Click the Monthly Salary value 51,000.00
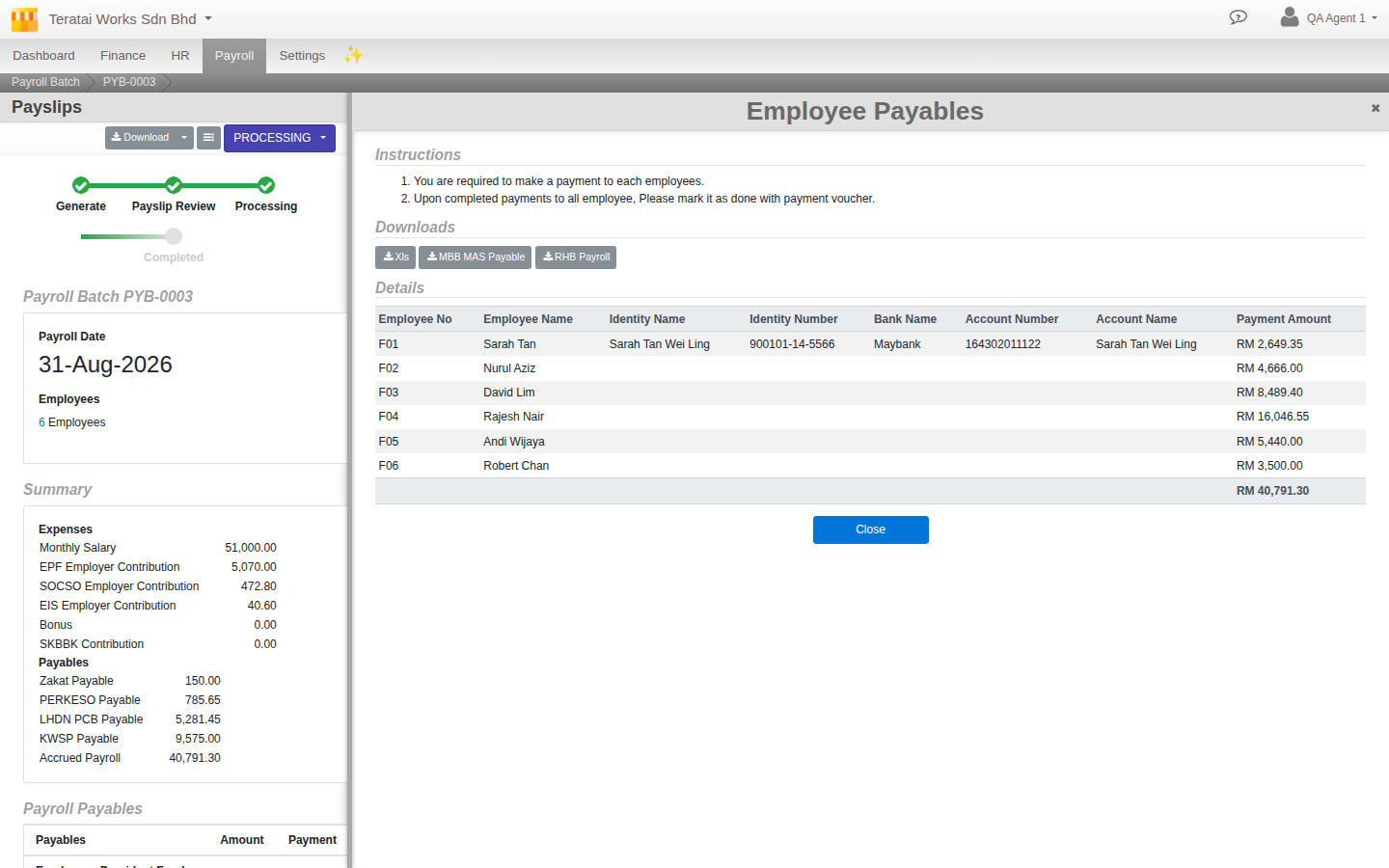Viewport: 1389px width, 868px height. tap(251, 548)
